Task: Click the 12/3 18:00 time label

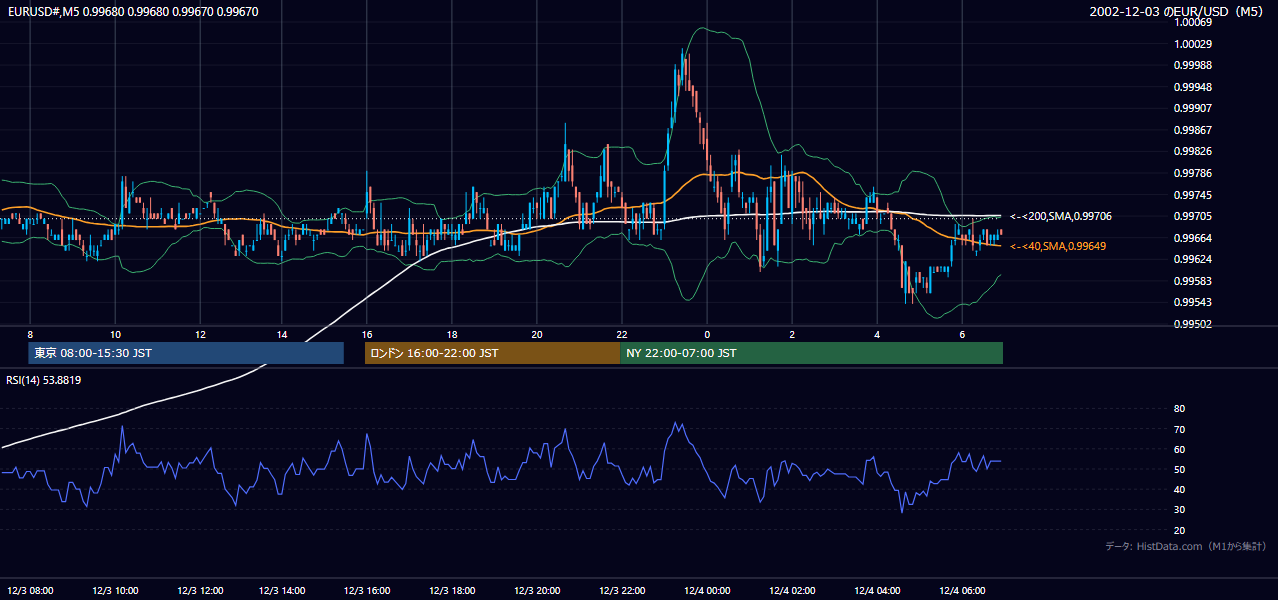Action: coord(452,590)
